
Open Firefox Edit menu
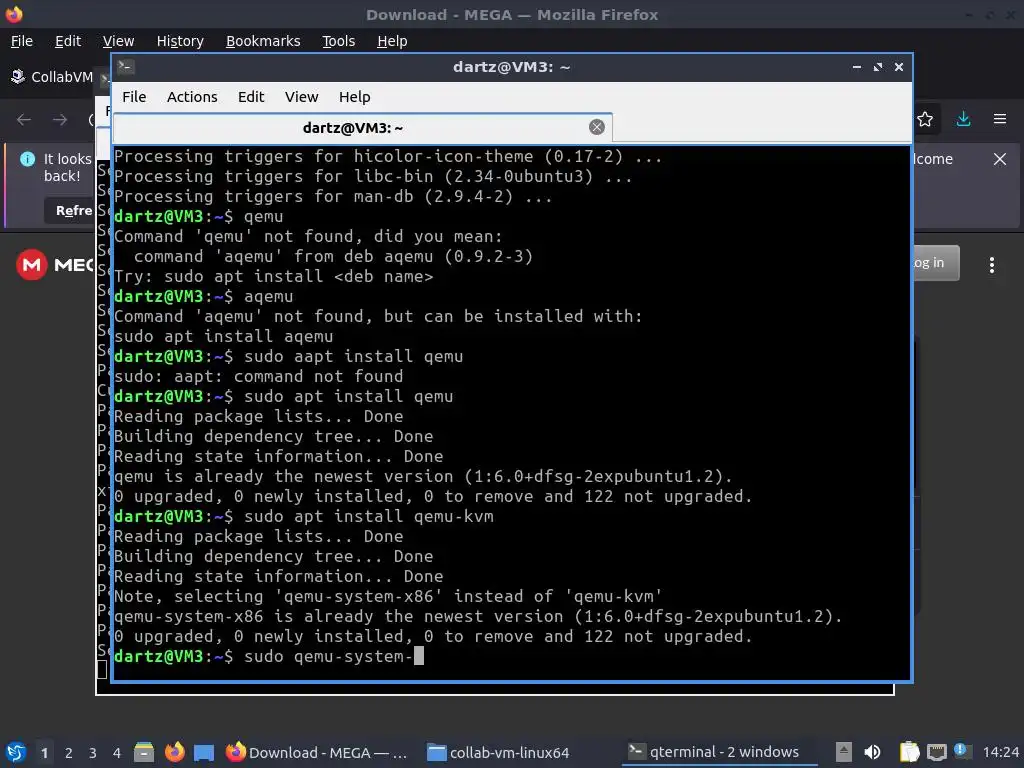click(x=68, y=41)
